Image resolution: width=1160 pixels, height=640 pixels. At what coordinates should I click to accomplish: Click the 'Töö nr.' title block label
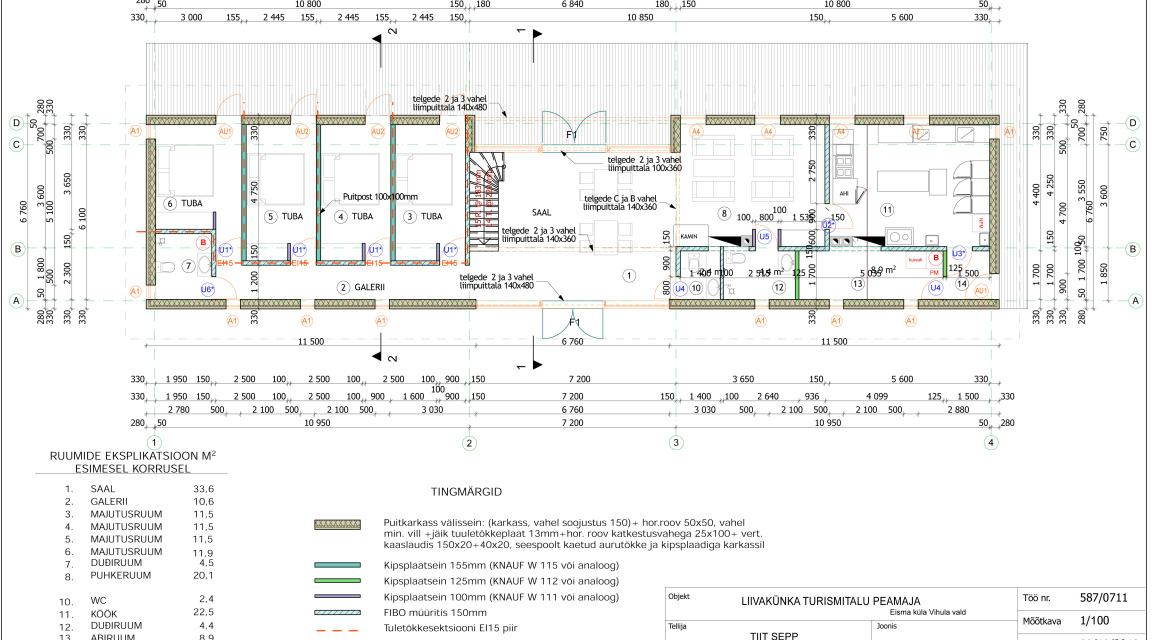[x=1036, y=599]
